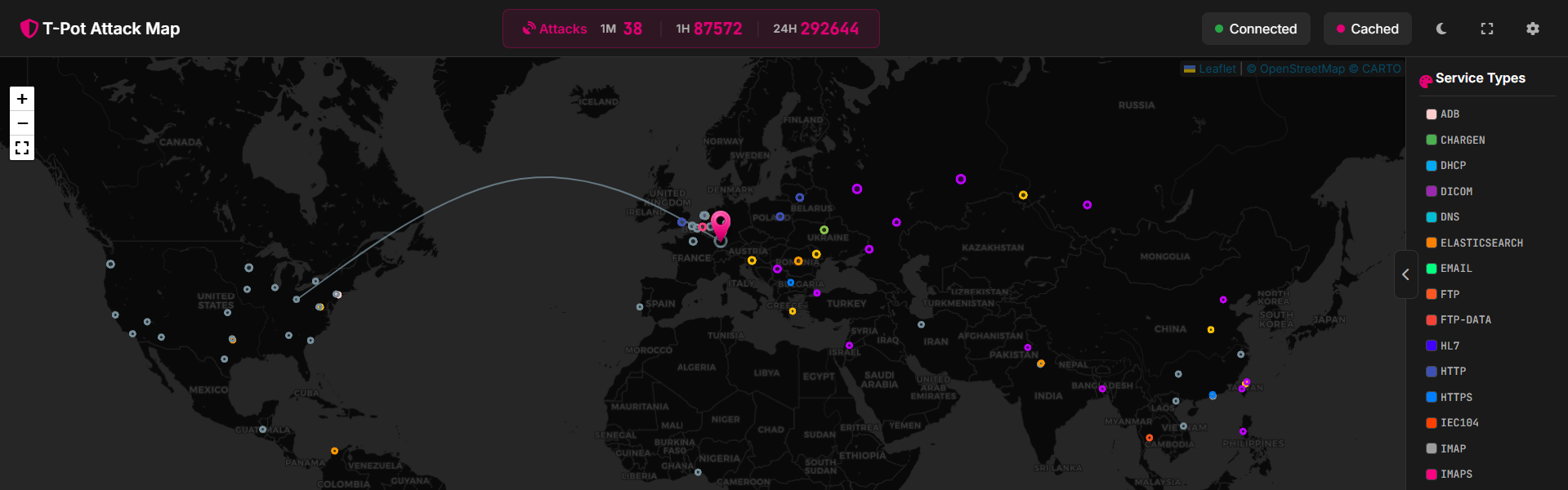Open the CARTO attribution link
Viewport: 1568px width, 490px height.
point(1381,69)
